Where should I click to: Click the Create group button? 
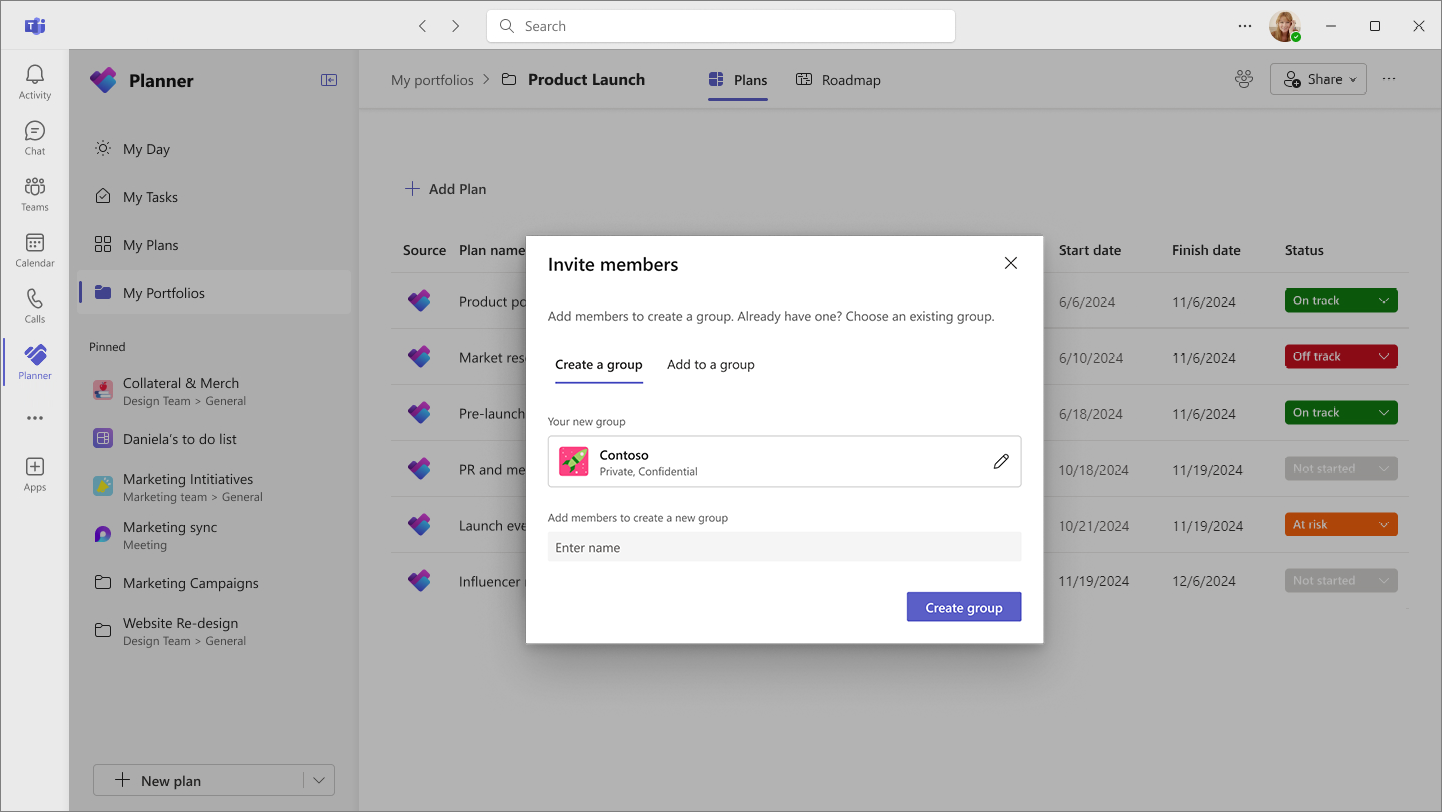click(963, 607)
